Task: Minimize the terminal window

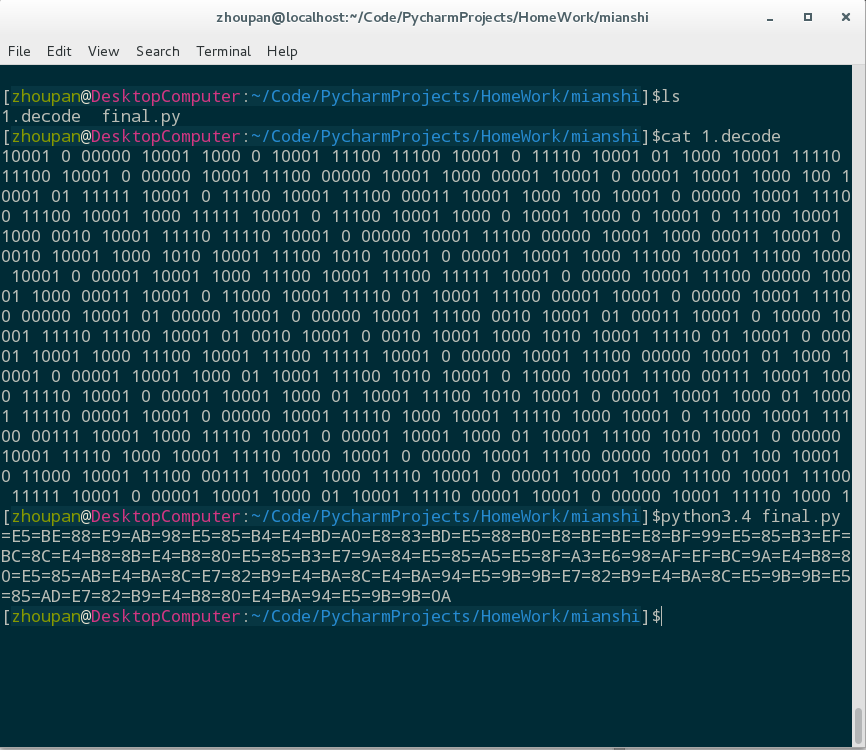Action: 770,18
